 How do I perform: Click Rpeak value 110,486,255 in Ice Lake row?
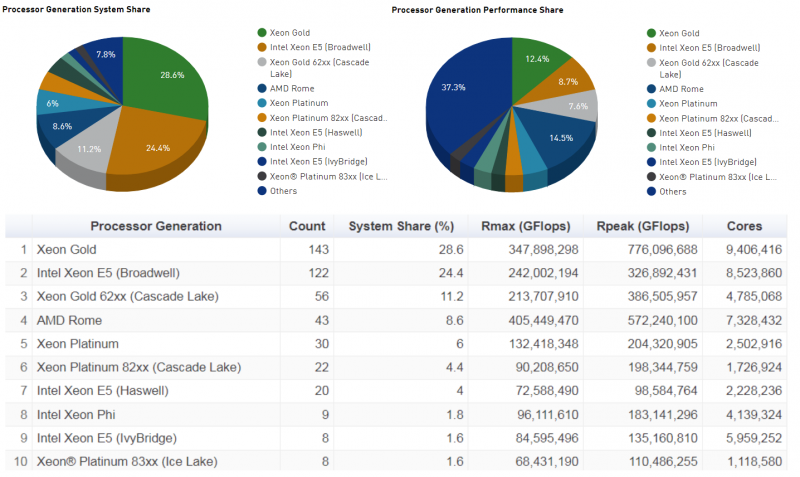(x=663, y=461)
